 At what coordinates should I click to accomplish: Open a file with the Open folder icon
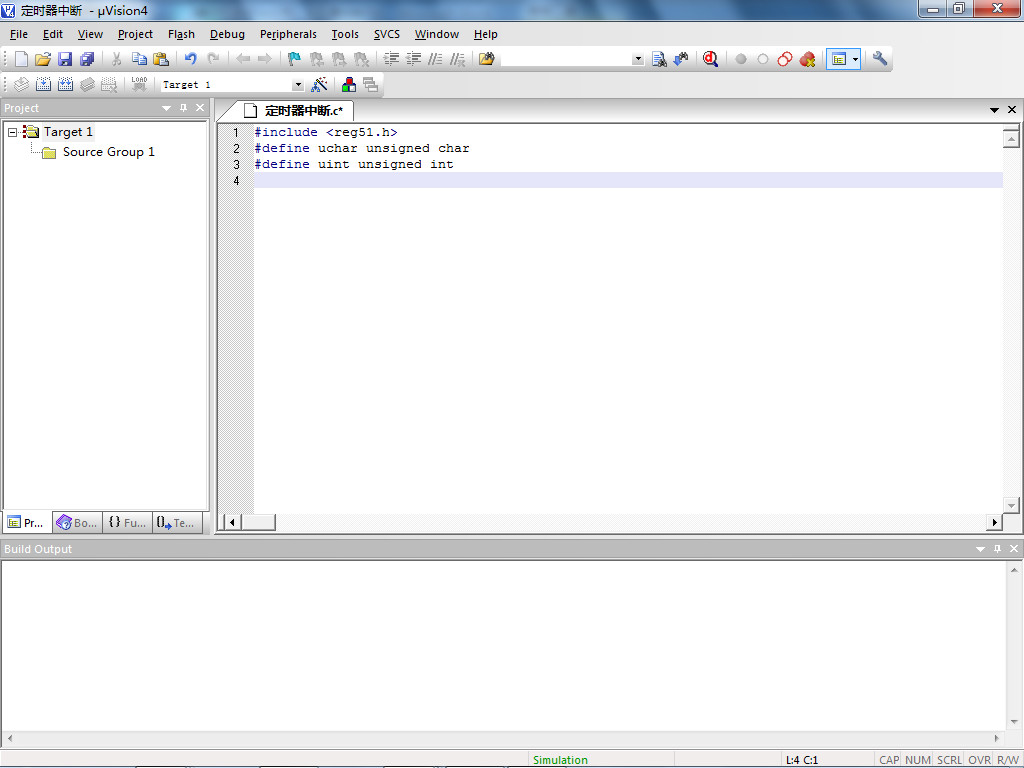tap(43, 59)
